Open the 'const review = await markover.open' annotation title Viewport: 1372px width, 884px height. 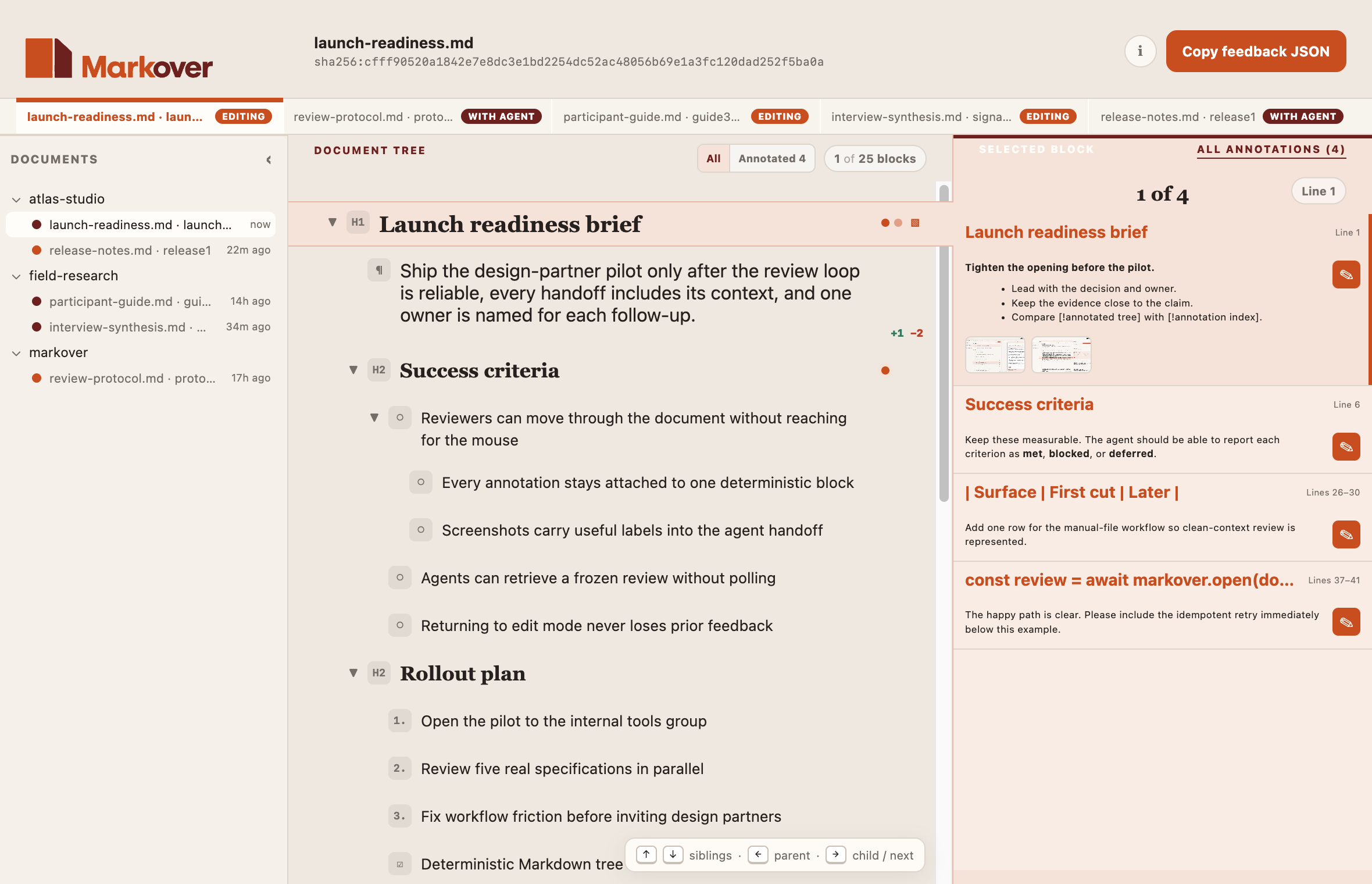point(1129,580)
